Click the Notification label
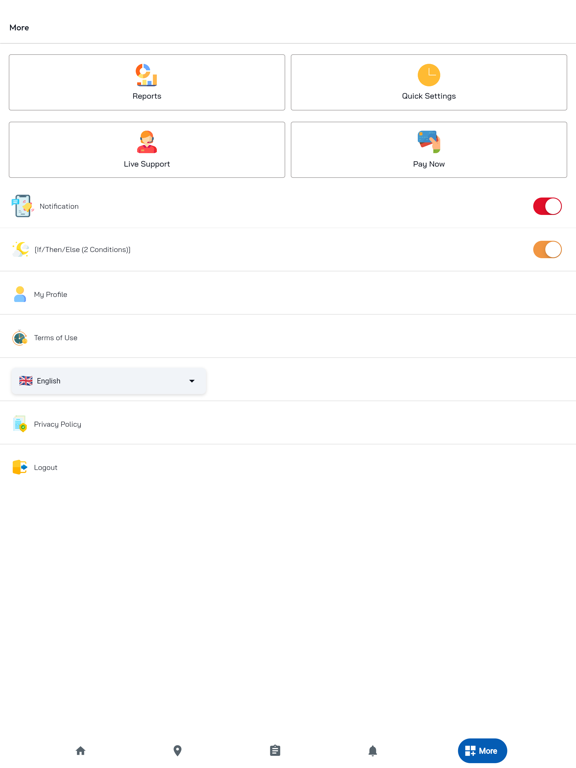Image resolution: width=576 pixels, height=768 pixels. [59, 206]
